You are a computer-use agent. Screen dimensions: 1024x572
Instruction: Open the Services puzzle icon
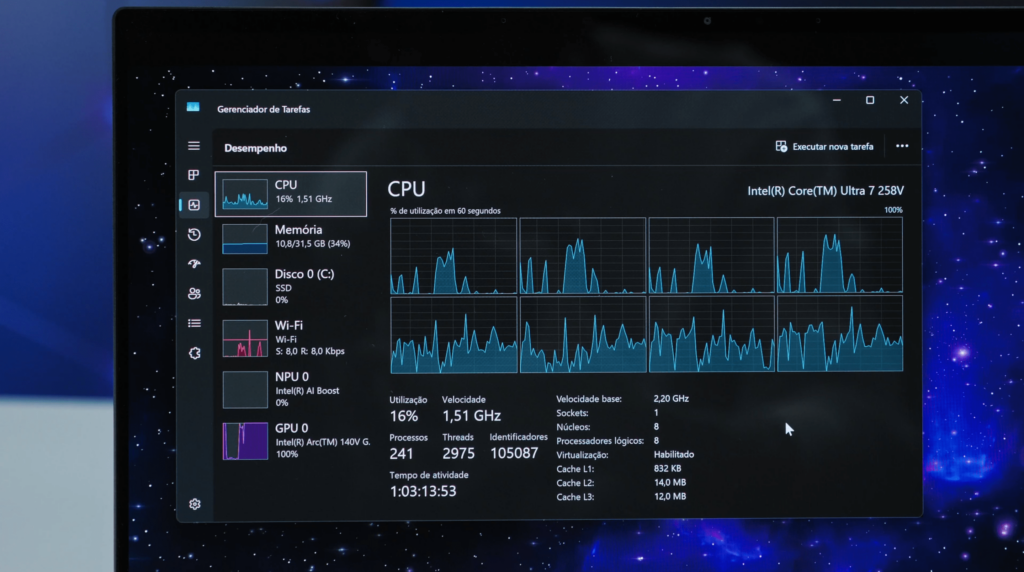195,353
